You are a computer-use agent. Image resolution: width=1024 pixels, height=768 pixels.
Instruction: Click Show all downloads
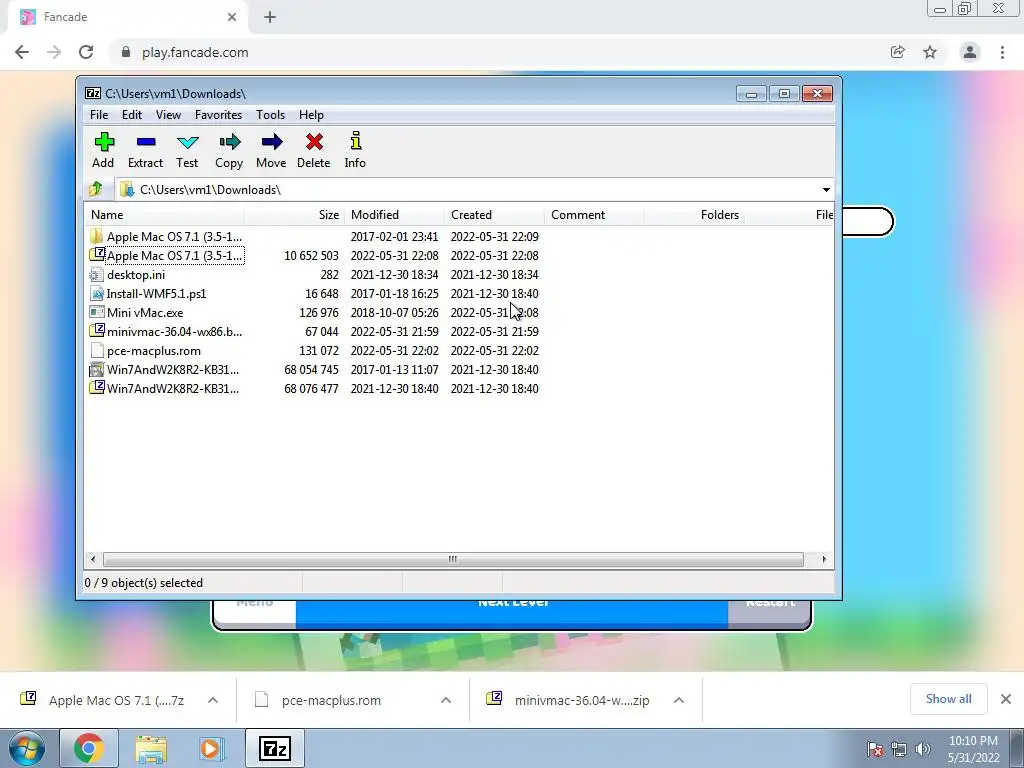click(948, 699)
